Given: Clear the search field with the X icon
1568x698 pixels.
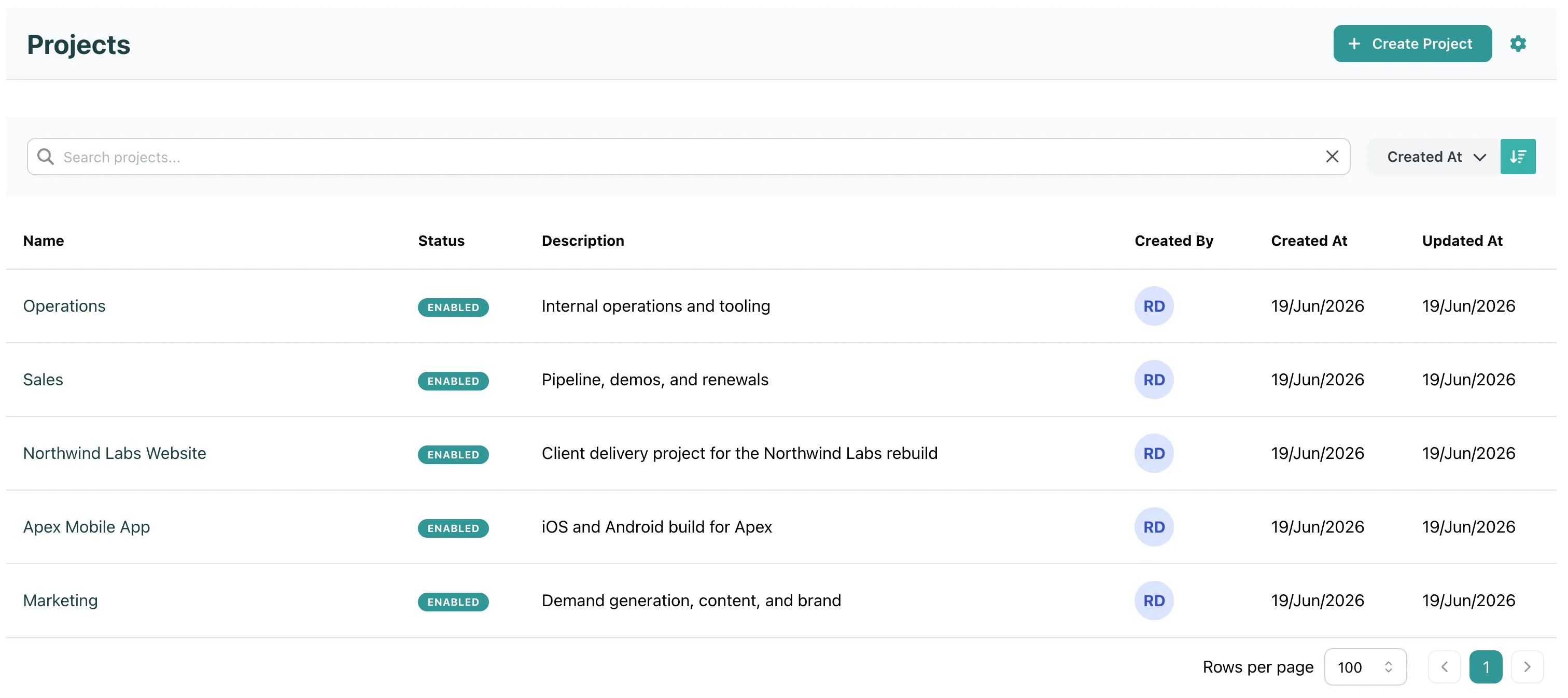Looking at the screenshot, I should tap(1332, 157).
